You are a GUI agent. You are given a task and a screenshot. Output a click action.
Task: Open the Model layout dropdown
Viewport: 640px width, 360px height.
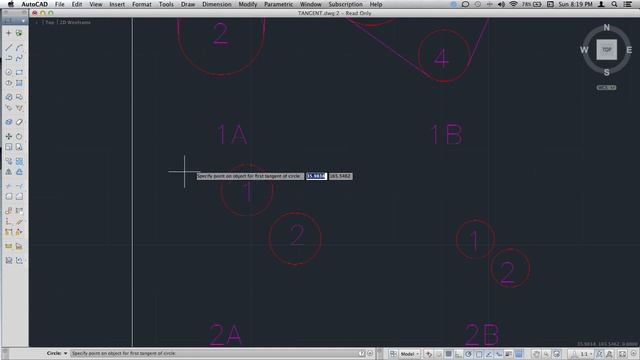tap(410, 354)
